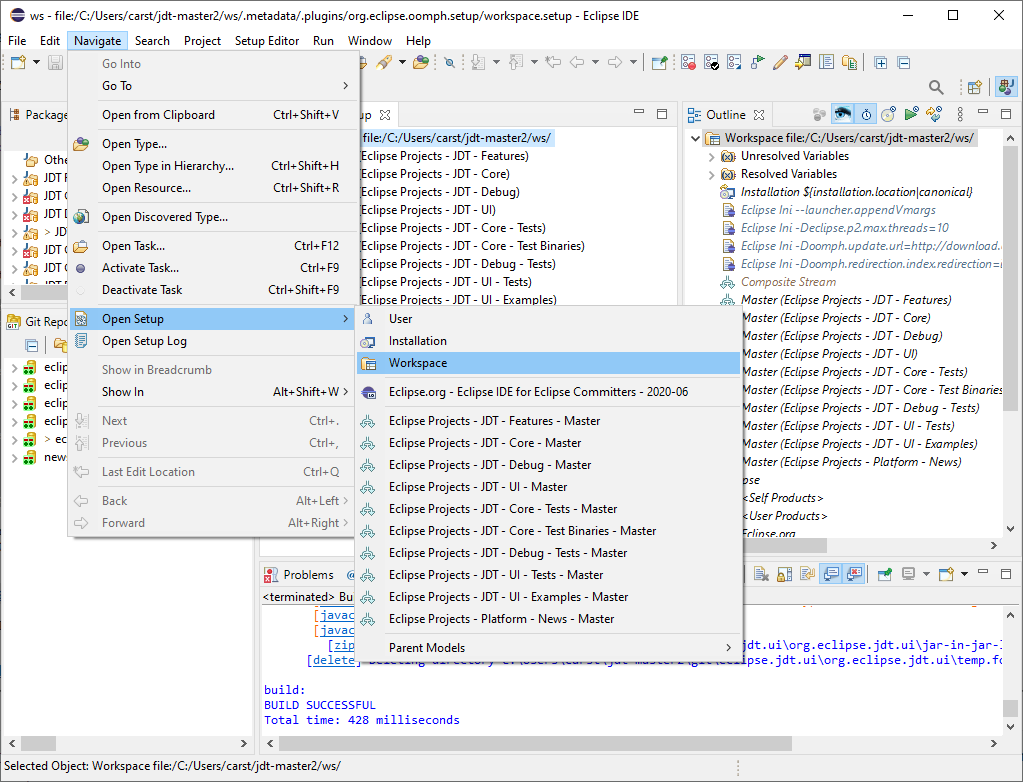Viewport: 1023px width, 782px height.
Task: Expand the Go To submenu arrow
Action: 345,85
